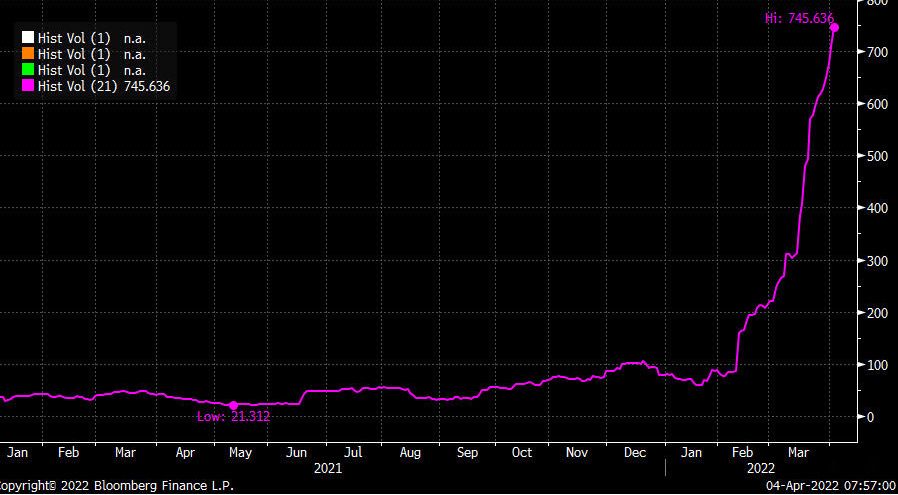Click the 100 y-axis label
The image size is (898, 495).
[x=879, y=365]
